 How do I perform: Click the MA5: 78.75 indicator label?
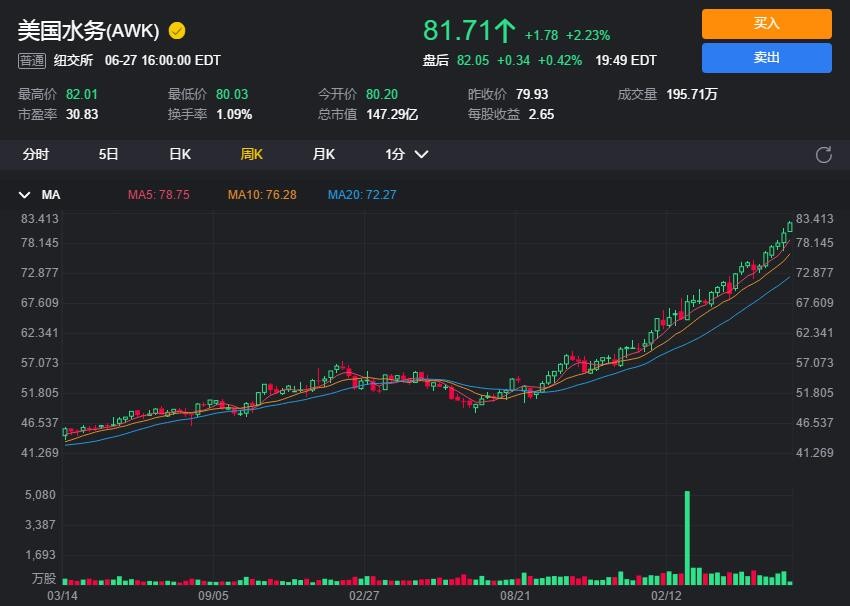[x=158, y=195]
